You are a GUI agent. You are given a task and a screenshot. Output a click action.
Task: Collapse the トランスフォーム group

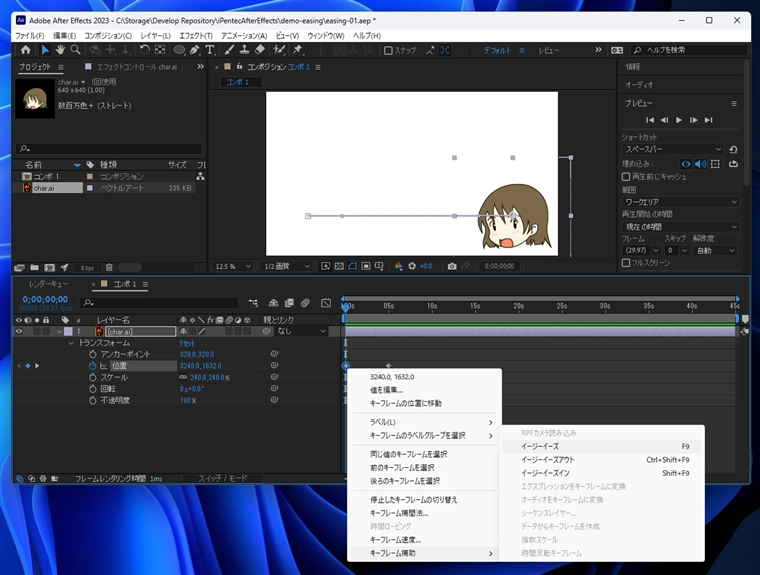click(71, 343)
